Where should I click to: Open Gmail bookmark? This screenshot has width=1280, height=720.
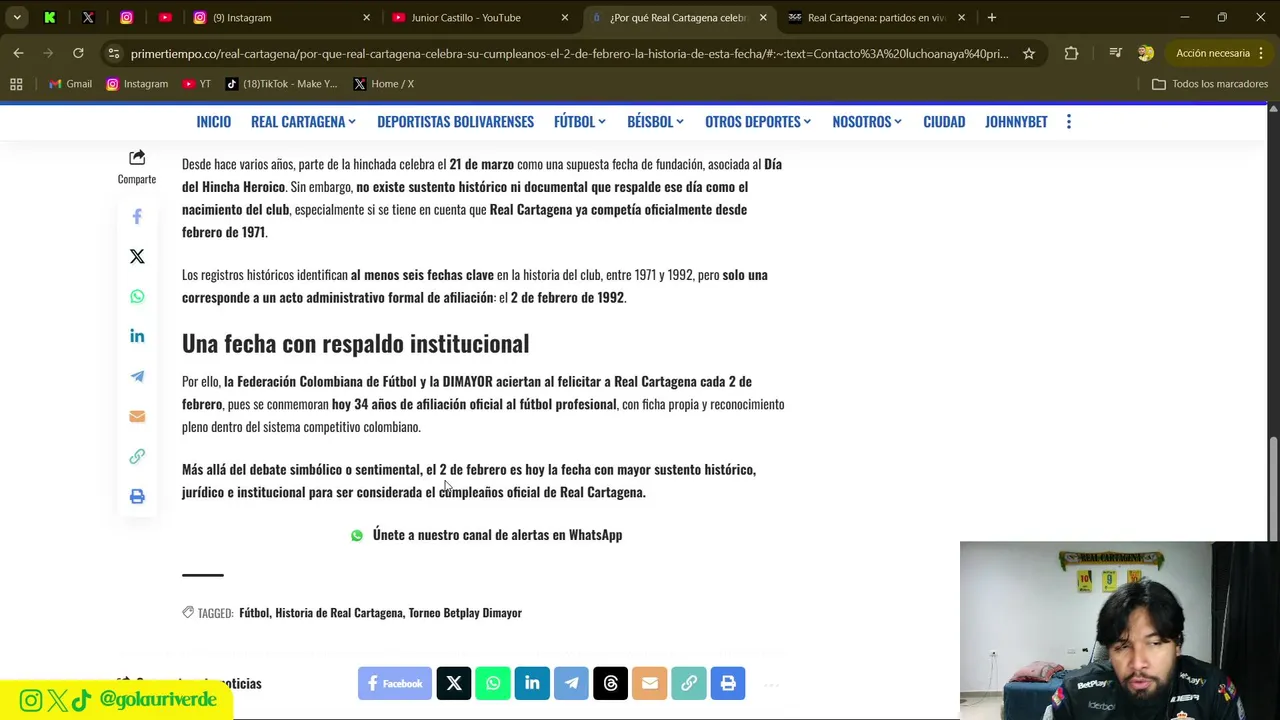click(x=69, y=84)
